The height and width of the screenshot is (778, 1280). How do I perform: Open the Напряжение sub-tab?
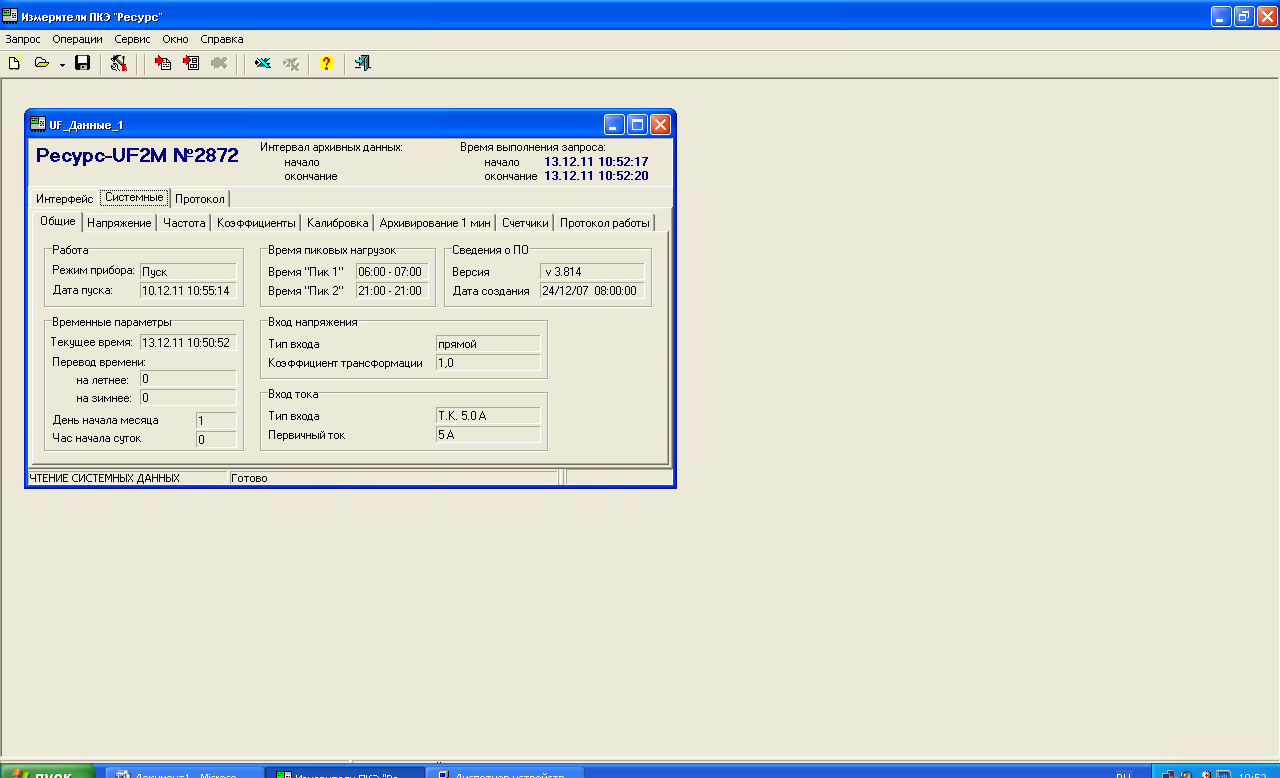pos(119,223)
